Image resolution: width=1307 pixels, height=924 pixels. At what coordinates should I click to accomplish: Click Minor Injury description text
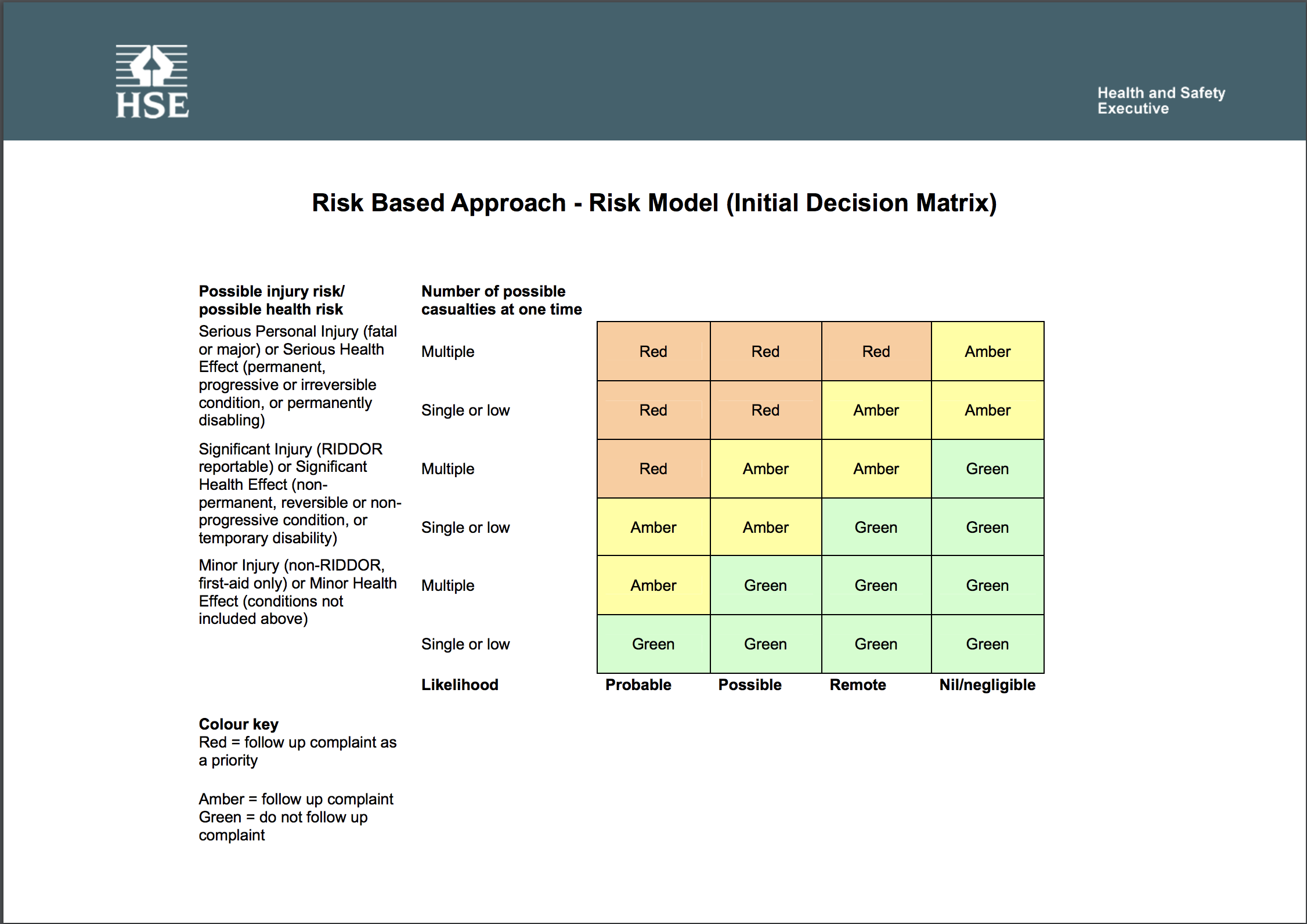(297, 592)
